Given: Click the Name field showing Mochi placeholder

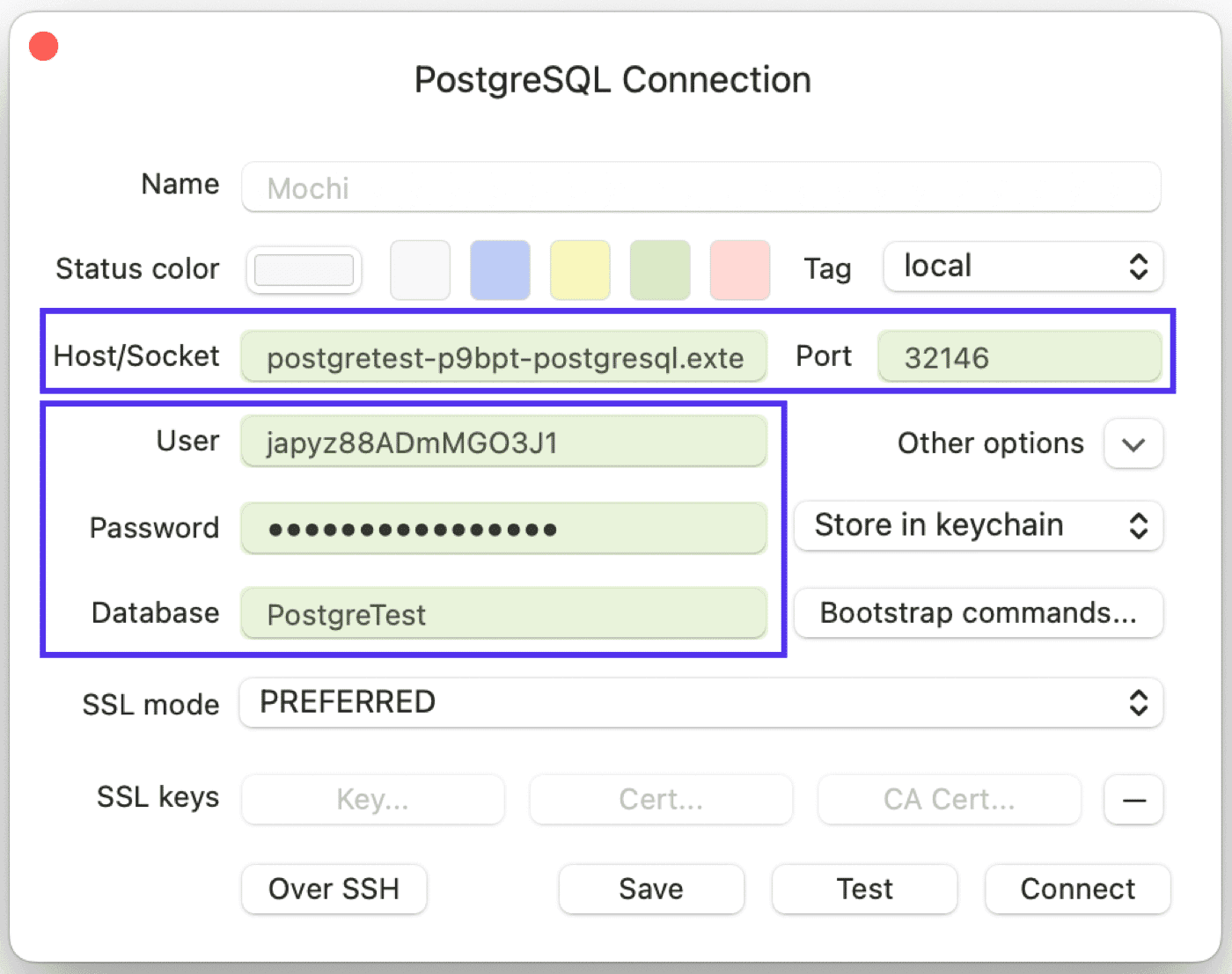Looking at the screenshot, I should (700, 187).
